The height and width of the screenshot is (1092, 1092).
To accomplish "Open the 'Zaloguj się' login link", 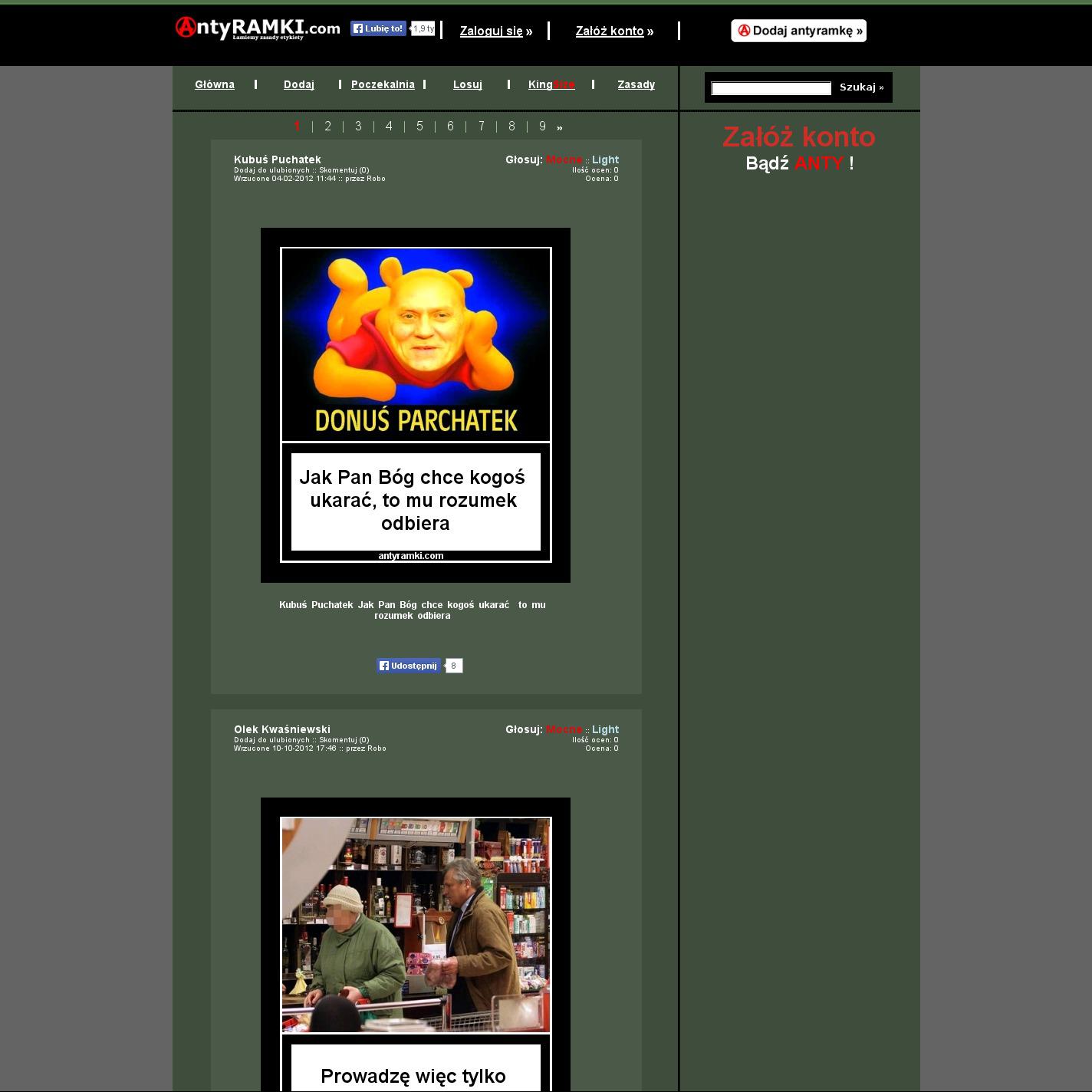I will click(491, 31).
